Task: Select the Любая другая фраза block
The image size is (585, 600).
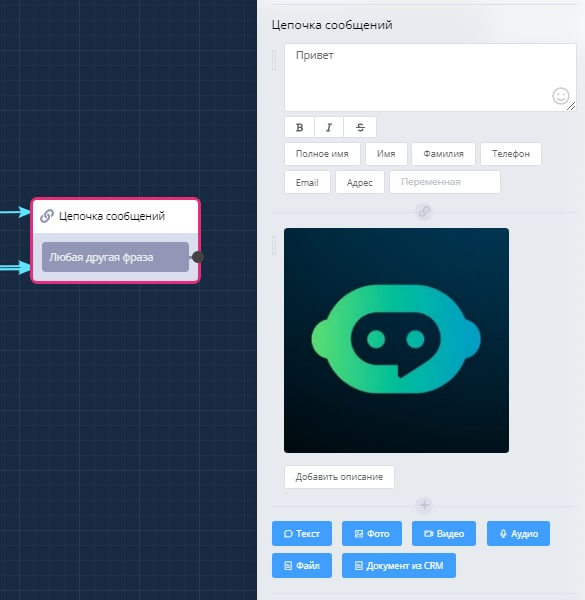Action: click(115, 257)
